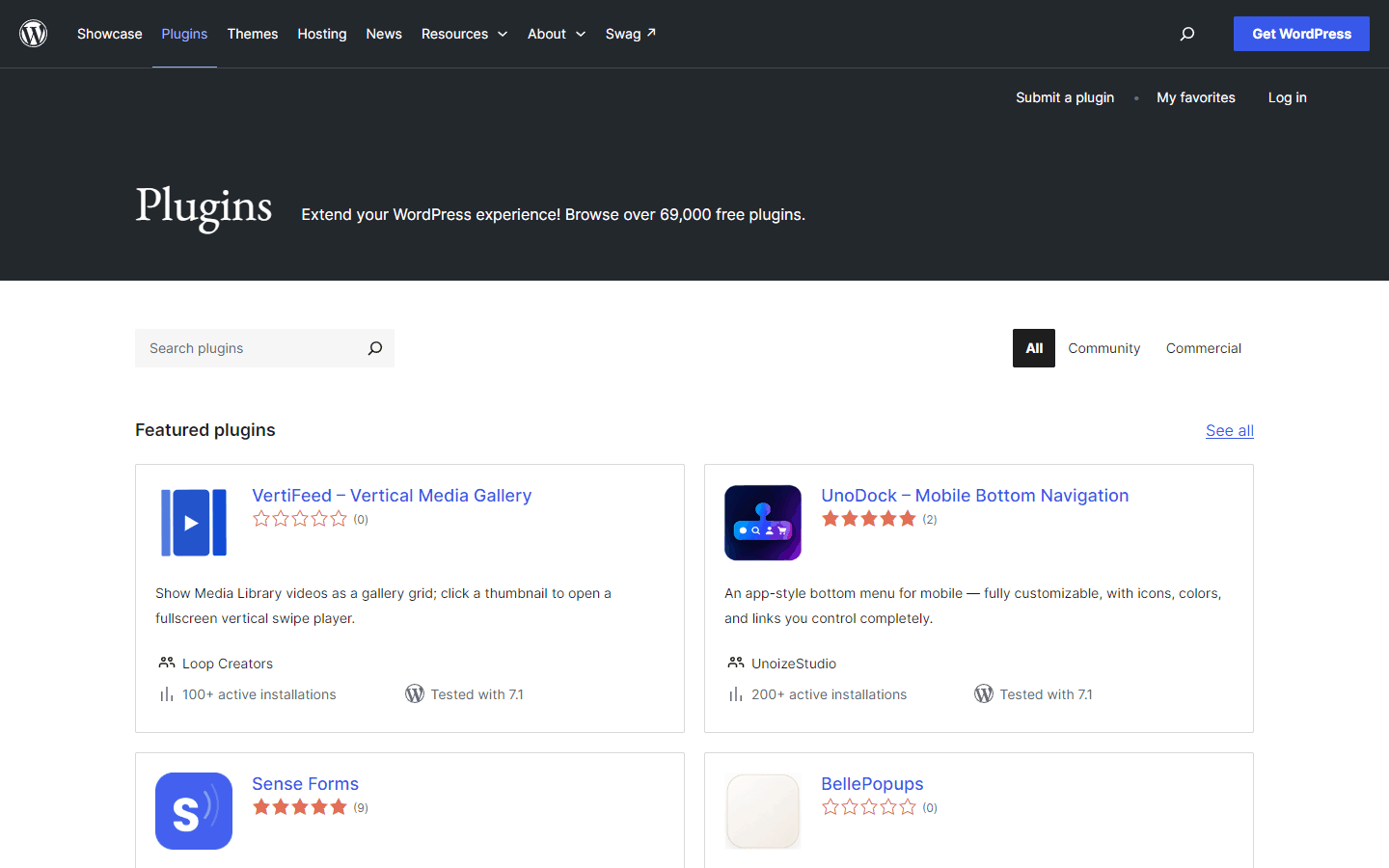Click the BellePopups (0) rating count

pos(930,807)
